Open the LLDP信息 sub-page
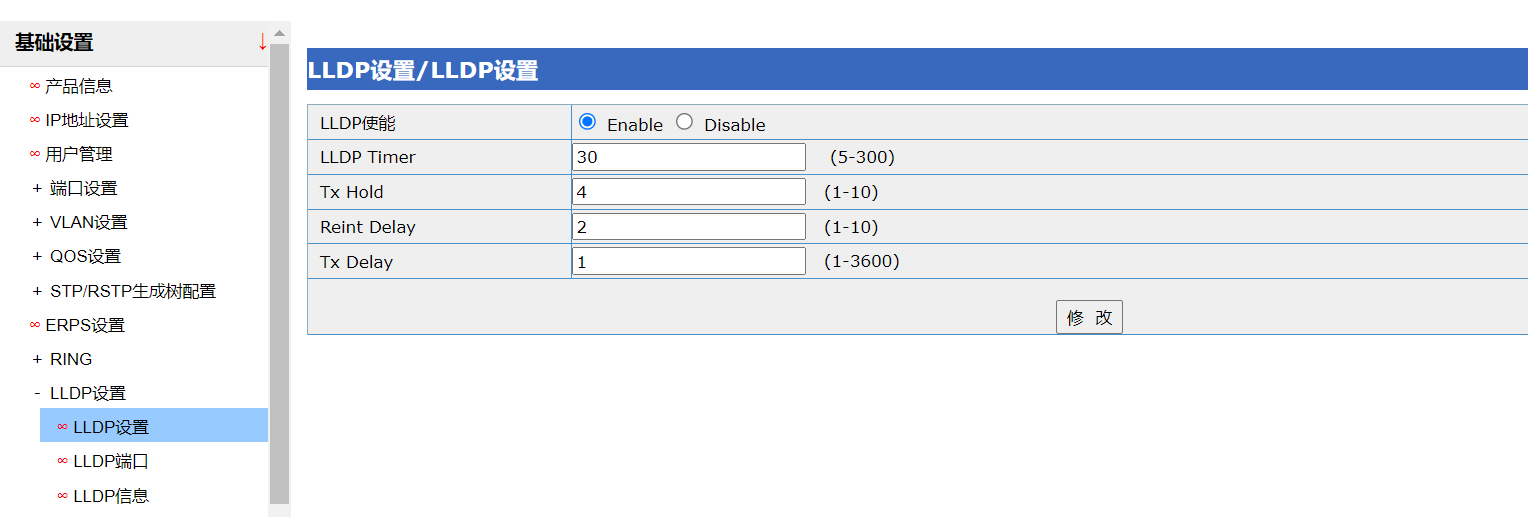This screenshot has width=1528, height=517. (110, 495)
